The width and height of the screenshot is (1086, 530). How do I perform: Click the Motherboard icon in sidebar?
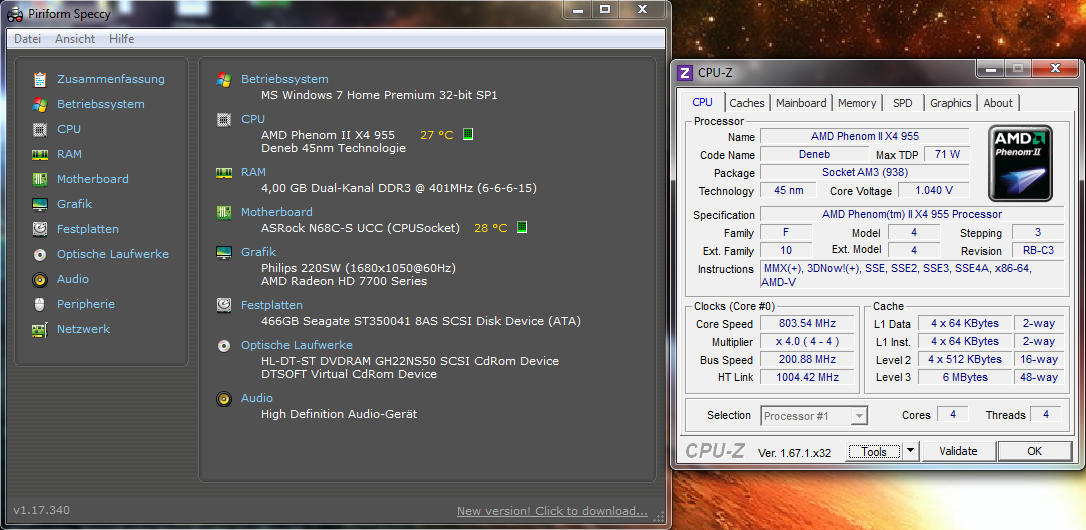[40, 179]
